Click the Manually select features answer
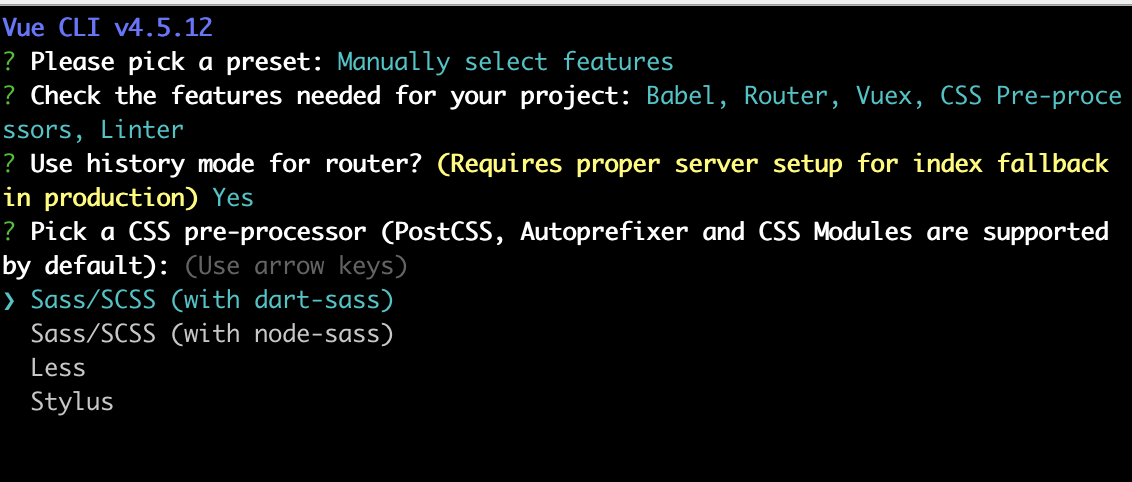 pyautogui.click(x=505, y=62)
